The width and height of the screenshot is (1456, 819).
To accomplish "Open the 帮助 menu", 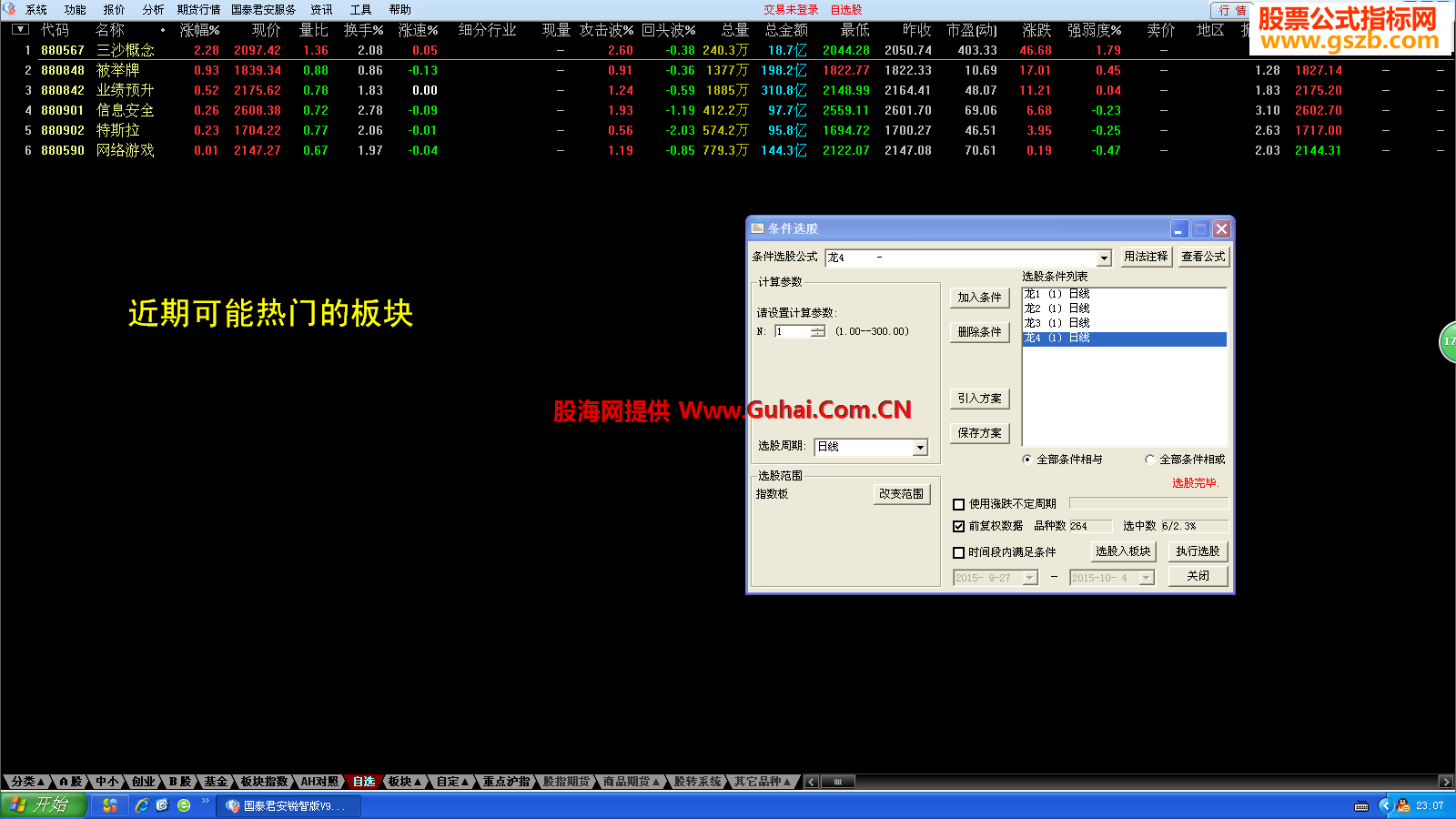I will (x=400, y=10).
